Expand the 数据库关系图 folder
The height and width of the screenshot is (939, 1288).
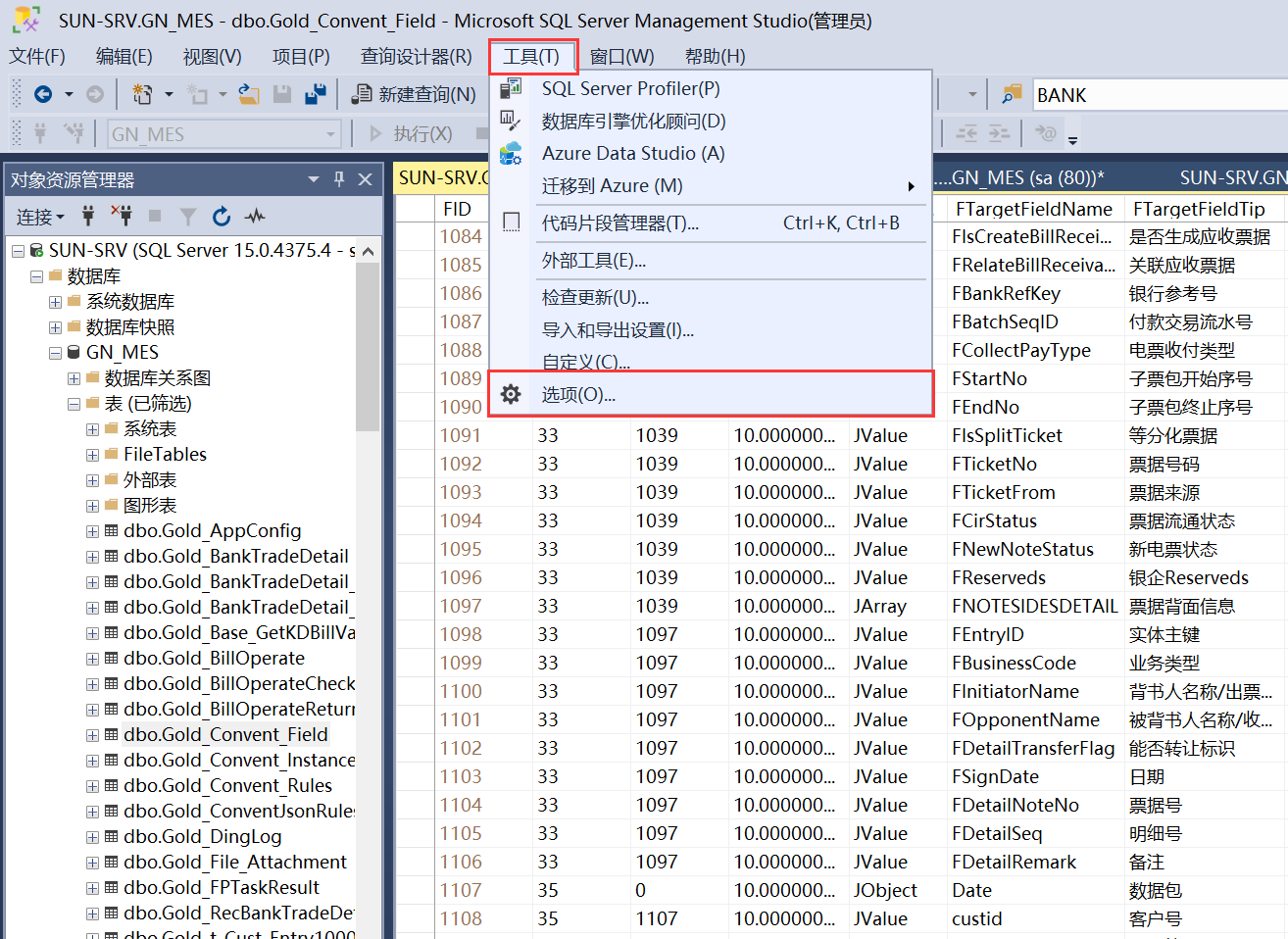click(x=74, y=378)
